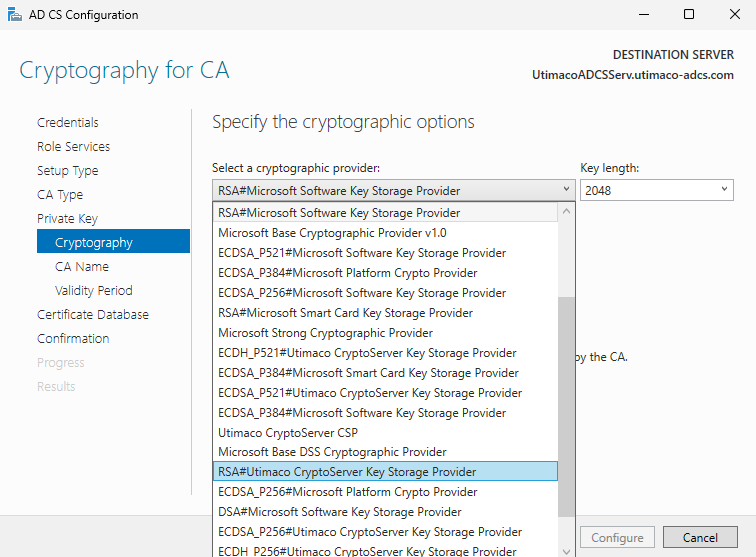Image resolution: width=756 pixels, height=557 pixels.
Task: Open Certificate Database step
Action: (x=93, y=315)
